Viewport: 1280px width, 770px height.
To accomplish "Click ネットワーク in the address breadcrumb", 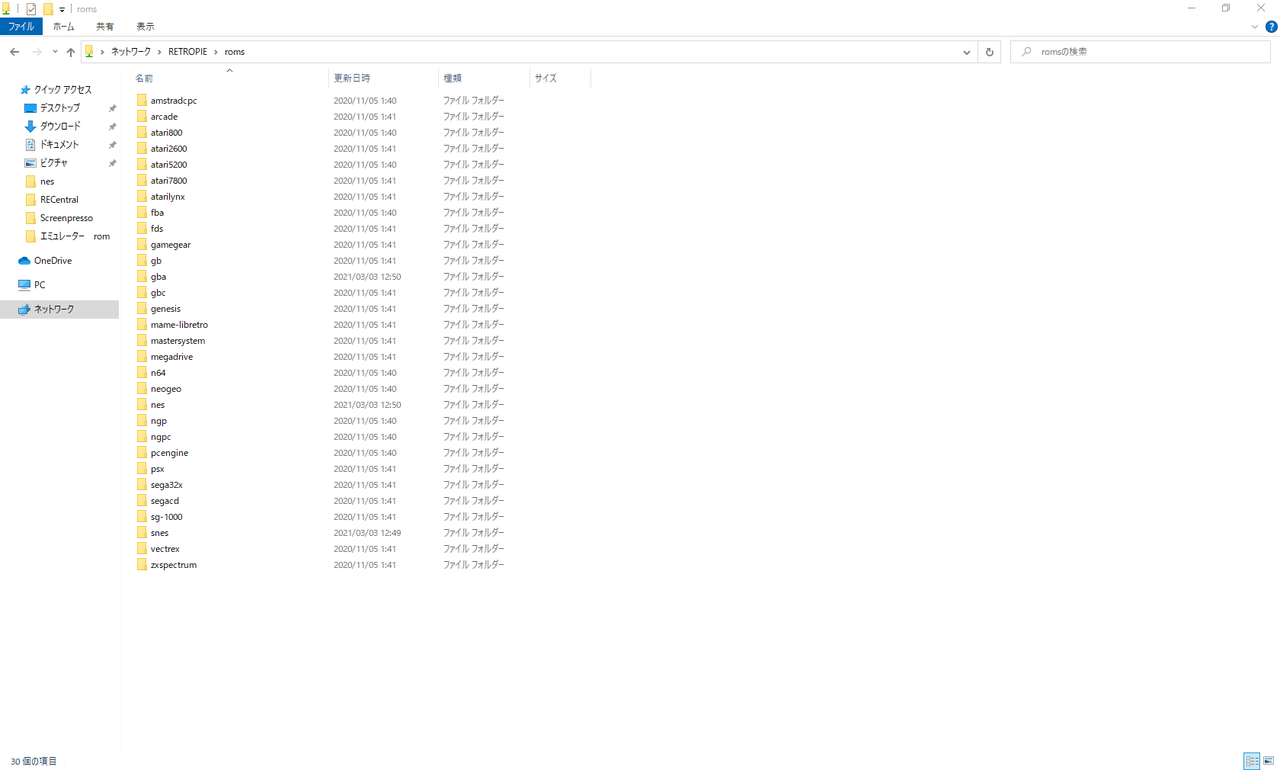I will [x=130, y=52].
